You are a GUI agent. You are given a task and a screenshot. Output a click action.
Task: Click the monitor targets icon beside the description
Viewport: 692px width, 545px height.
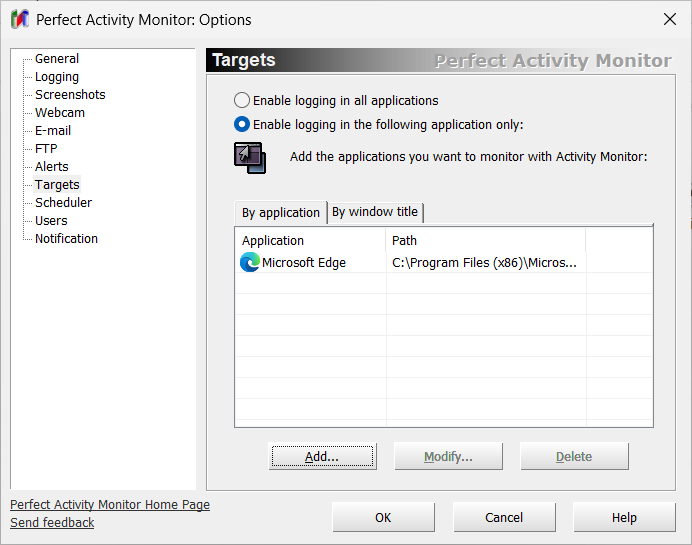tap(249, 157)
